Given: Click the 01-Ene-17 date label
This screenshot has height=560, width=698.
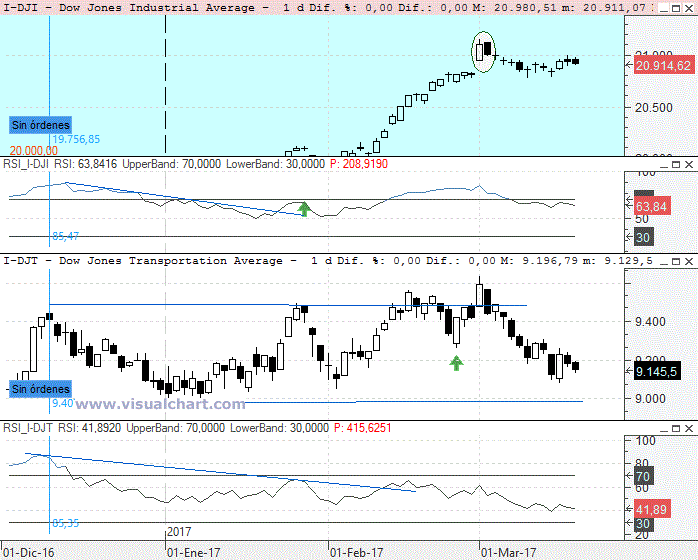Looking at the screenshot, I should (193, 553).
